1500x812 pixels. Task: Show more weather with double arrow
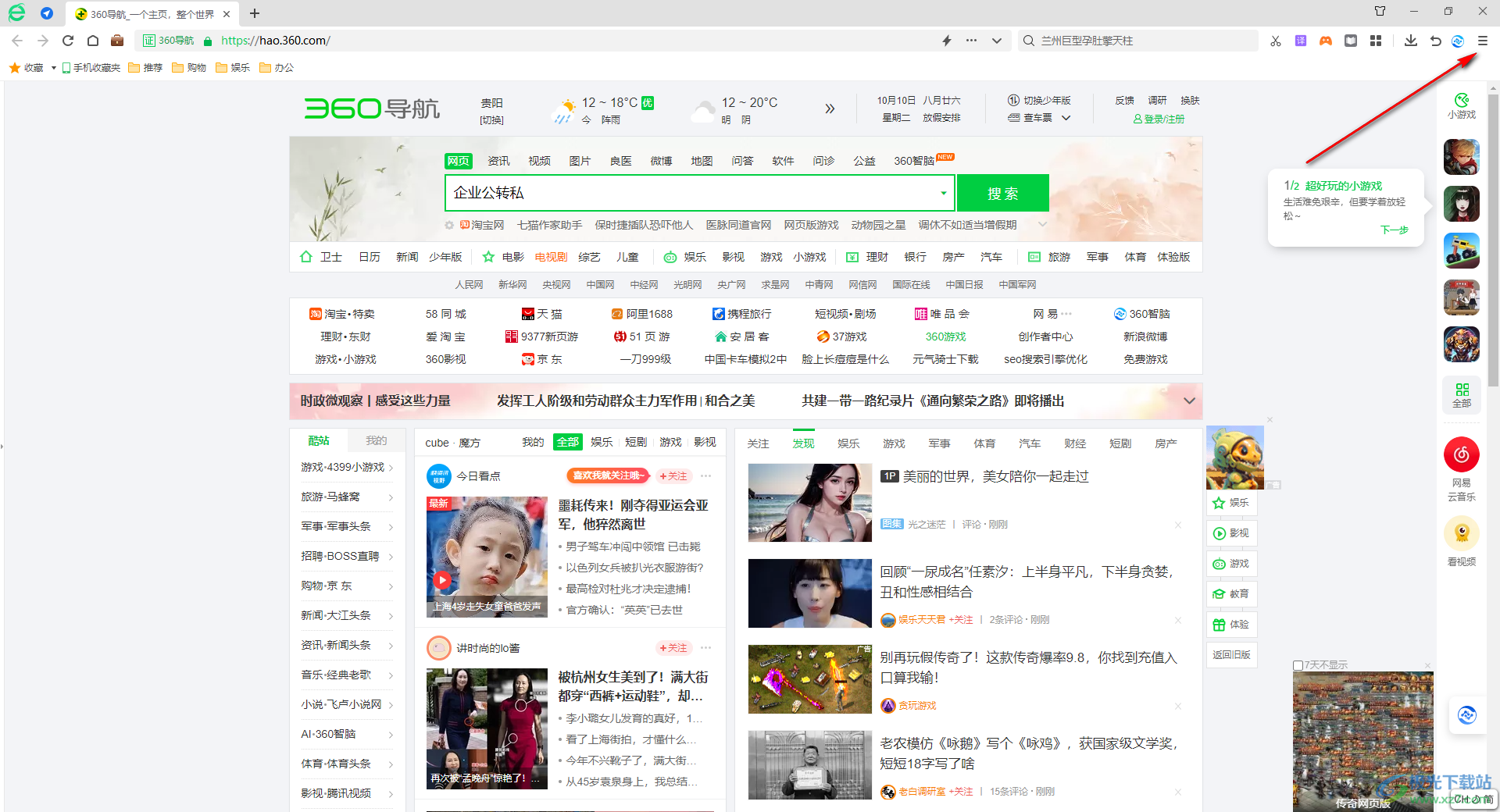[x=830, y=109]
